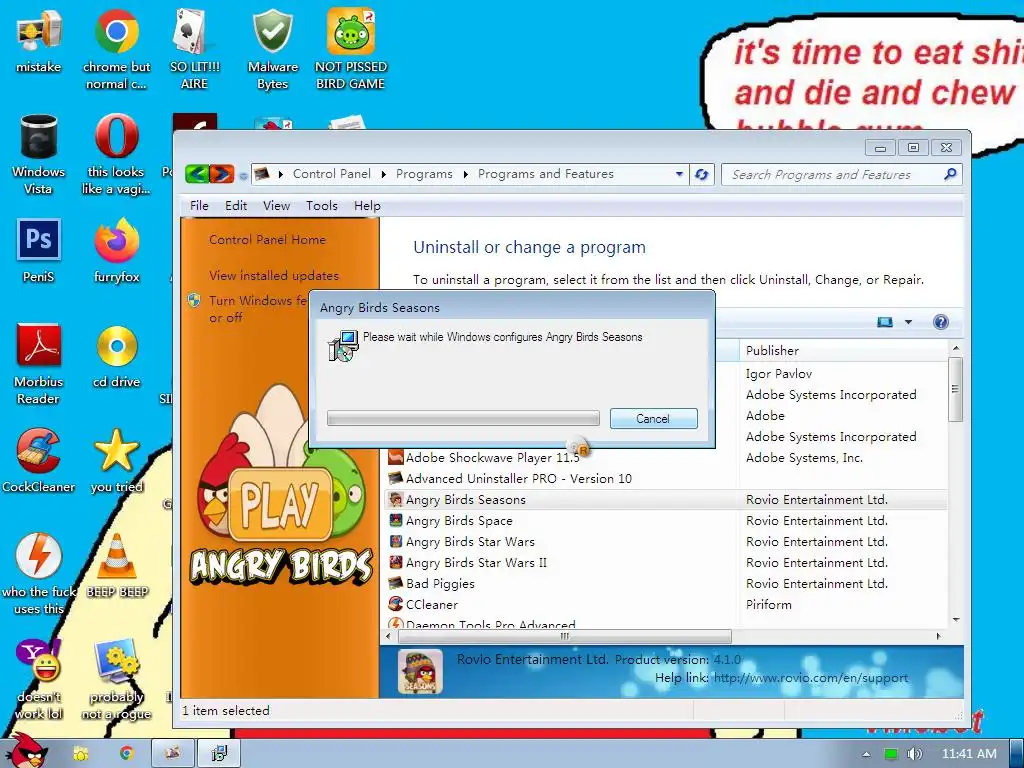Viewport: 1024px width, 768px height.
Task: Expand the view options dropdown arrow
Action: click(x=908, y=322)
